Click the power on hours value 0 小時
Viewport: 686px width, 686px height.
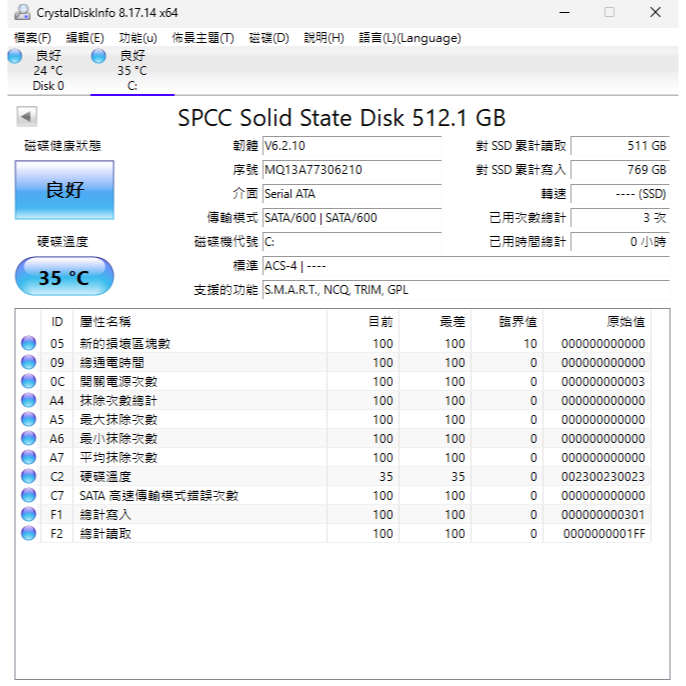(620, 242)
